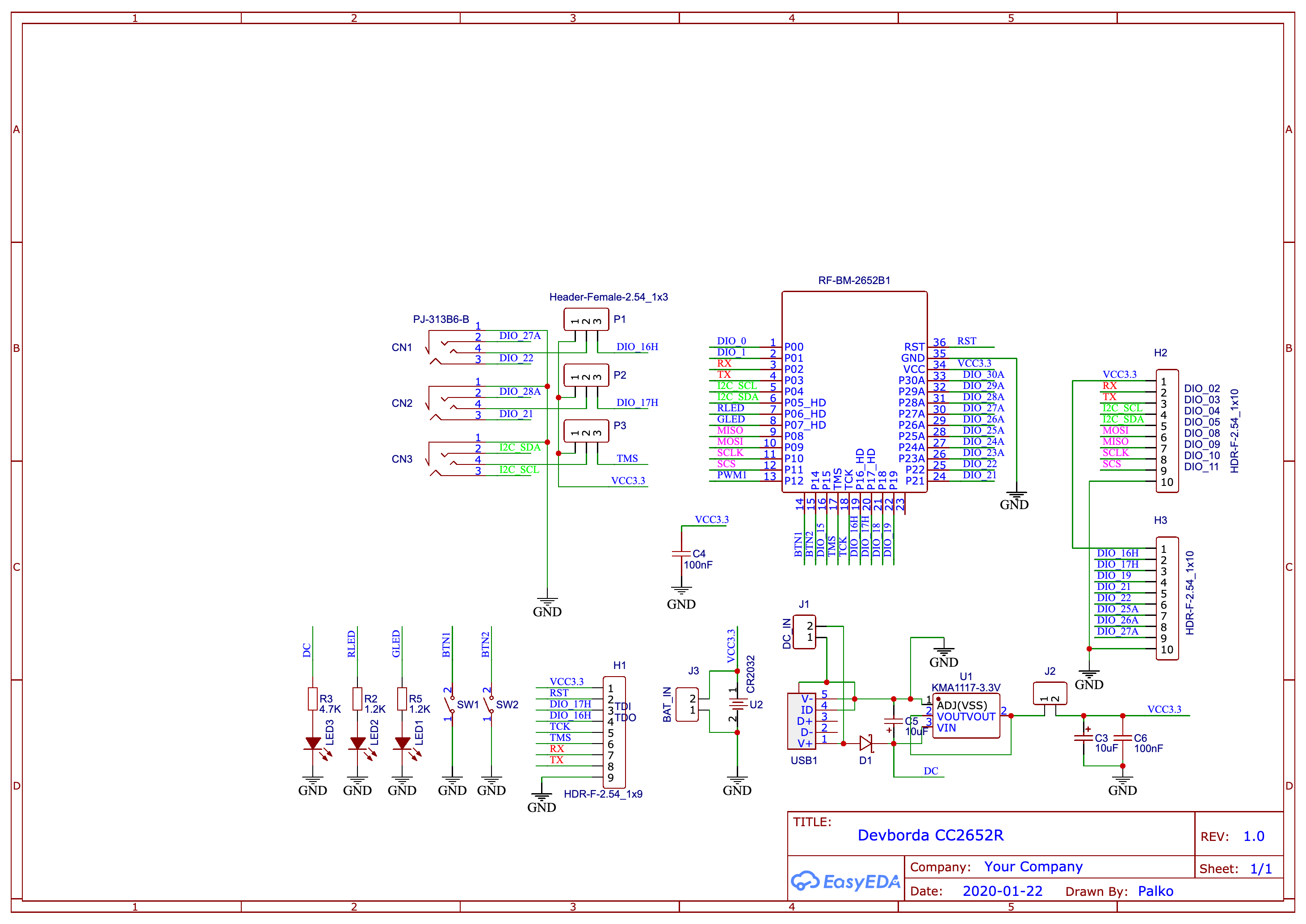Select the C4 100nF capacitor symbol
1306x924 pixels.
pos(681,554)
